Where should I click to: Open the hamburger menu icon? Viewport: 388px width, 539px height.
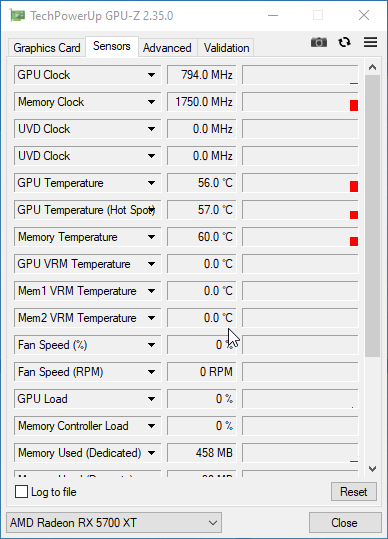[x=370, y=42]
